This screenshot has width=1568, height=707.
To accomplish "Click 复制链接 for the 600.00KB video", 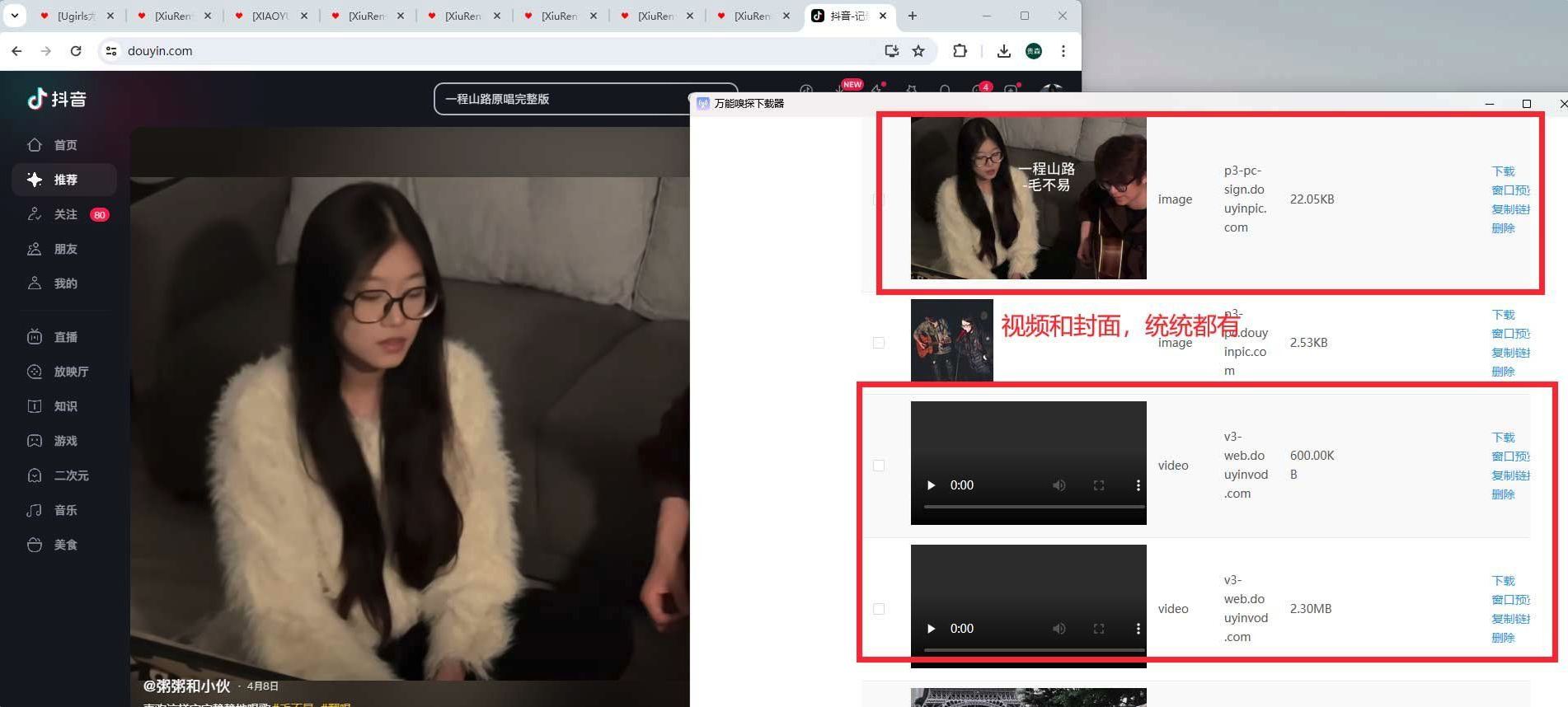I will pyautogui.click(x=1510, y=475).
